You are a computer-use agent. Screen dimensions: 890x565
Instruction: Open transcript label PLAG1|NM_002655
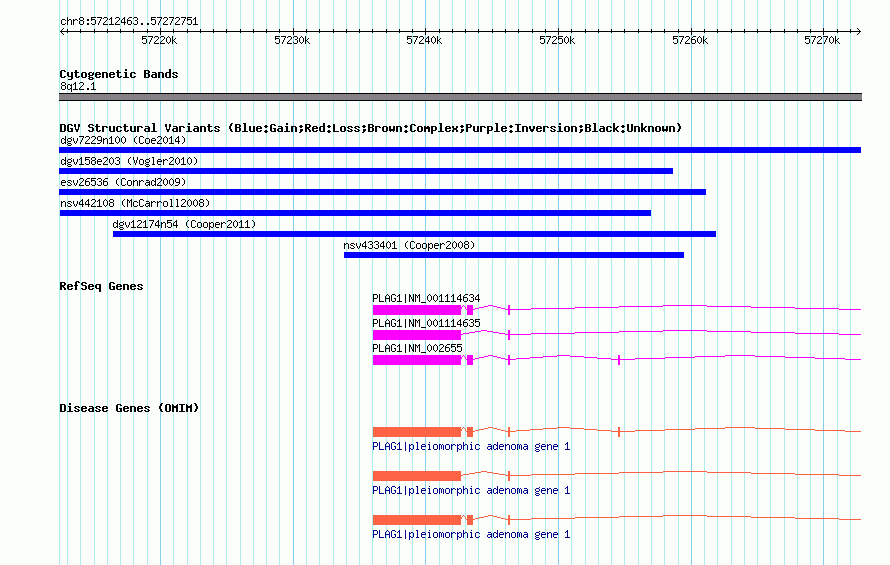coord(417,348)
